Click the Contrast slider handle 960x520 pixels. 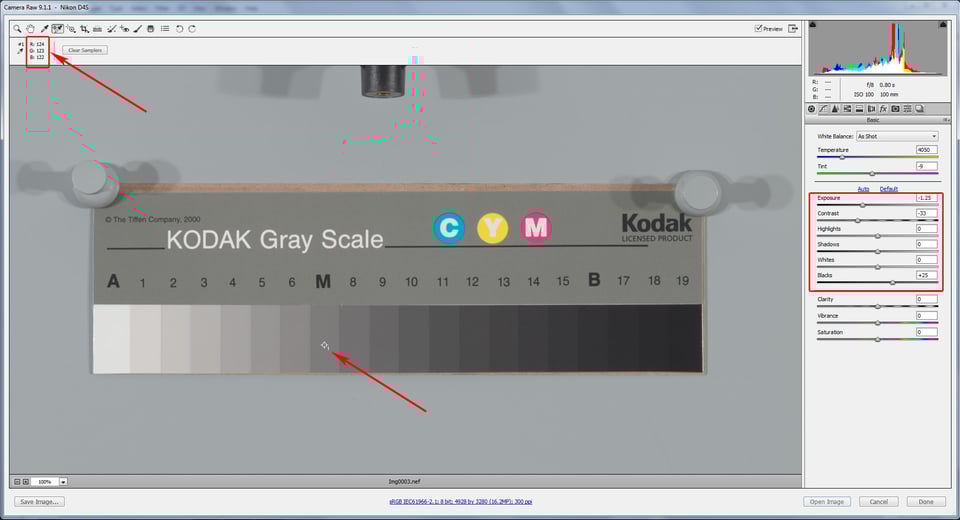point(858,220)
